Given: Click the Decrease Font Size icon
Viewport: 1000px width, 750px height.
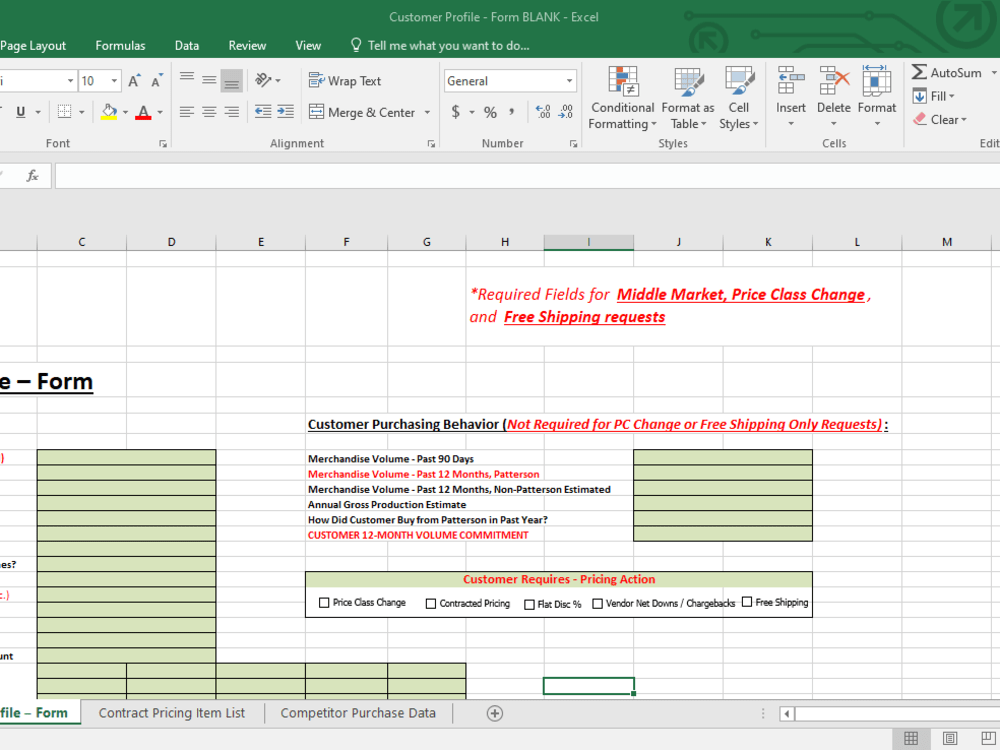Looking at the screenshot, I should click(157, 81).
